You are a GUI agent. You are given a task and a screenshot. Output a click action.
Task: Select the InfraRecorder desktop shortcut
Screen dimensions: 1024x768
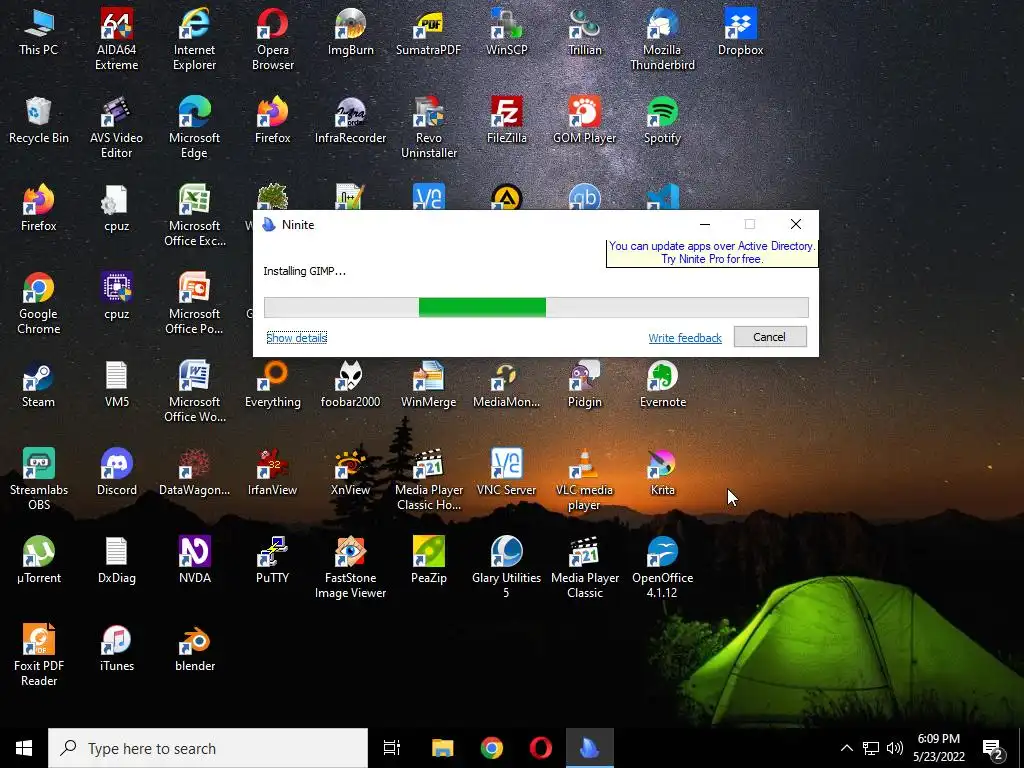click(x=351, y=120)
